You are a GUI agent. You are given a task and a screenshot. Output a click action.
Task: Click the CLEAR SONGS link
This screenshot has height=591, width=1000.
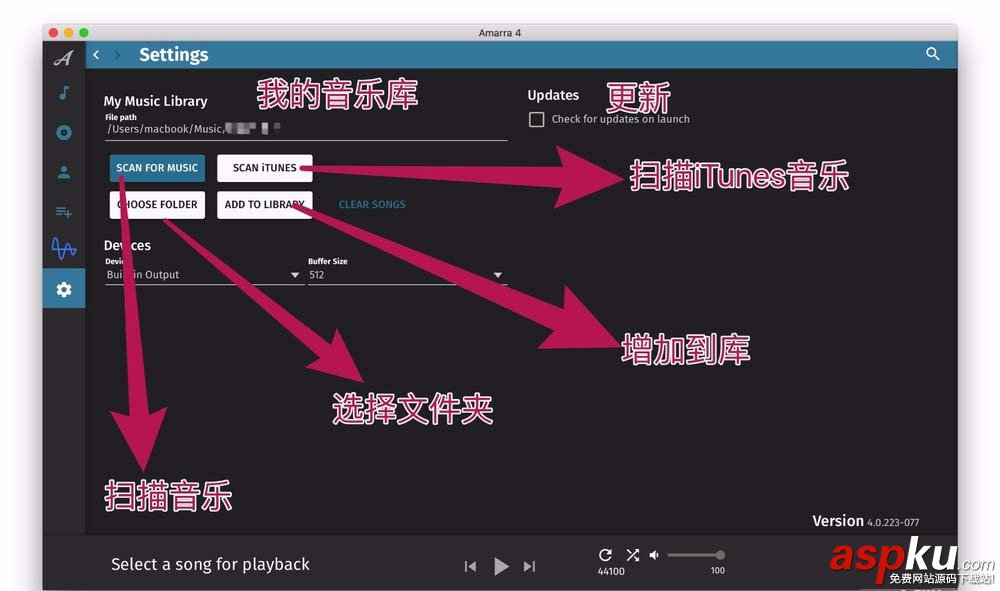click(x=372, y=204)
